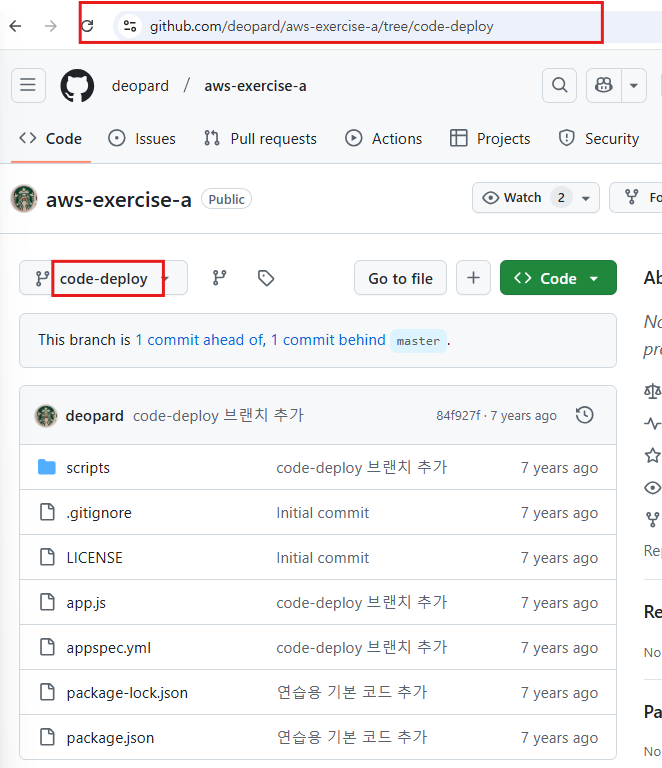Open the .gitignore file
Image resolution: width=662 pixels, height=768 pixels.
[x=99, y=513]
